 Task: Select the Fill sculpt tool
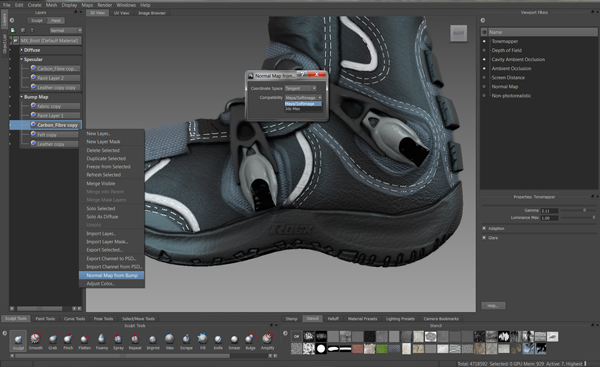(202, 340)
